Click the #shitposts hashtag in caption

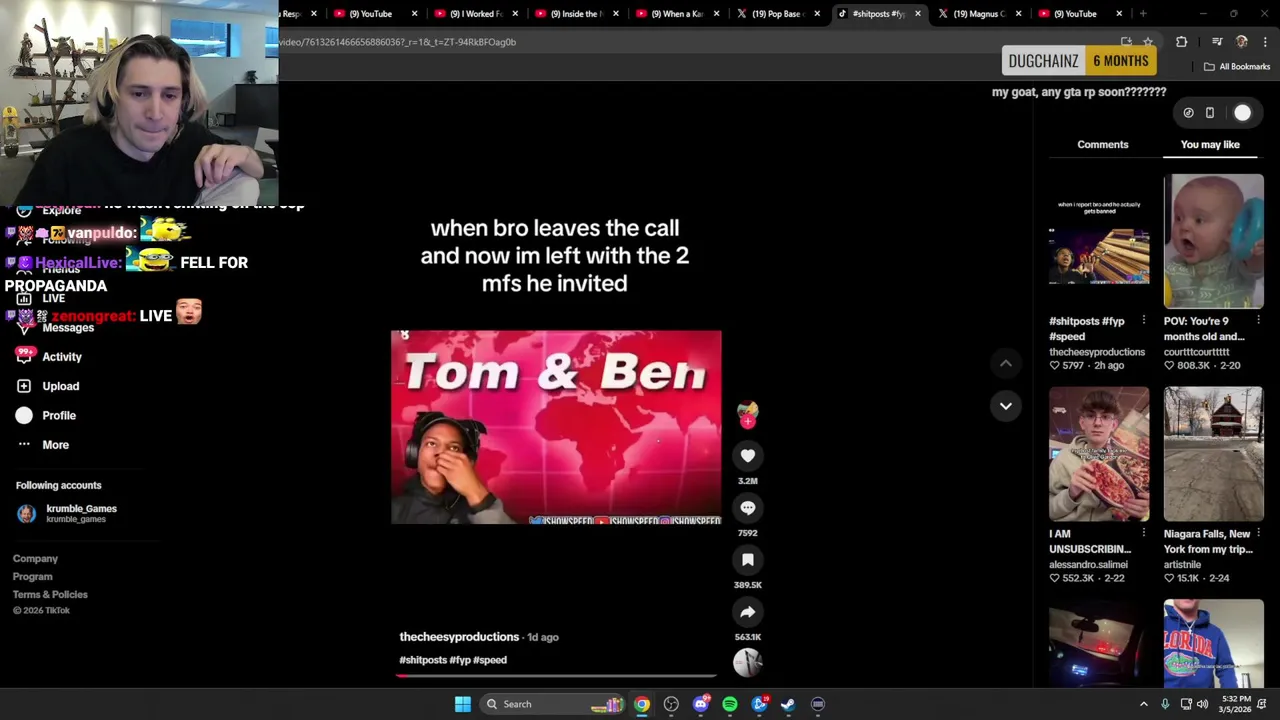pos(423,660)
